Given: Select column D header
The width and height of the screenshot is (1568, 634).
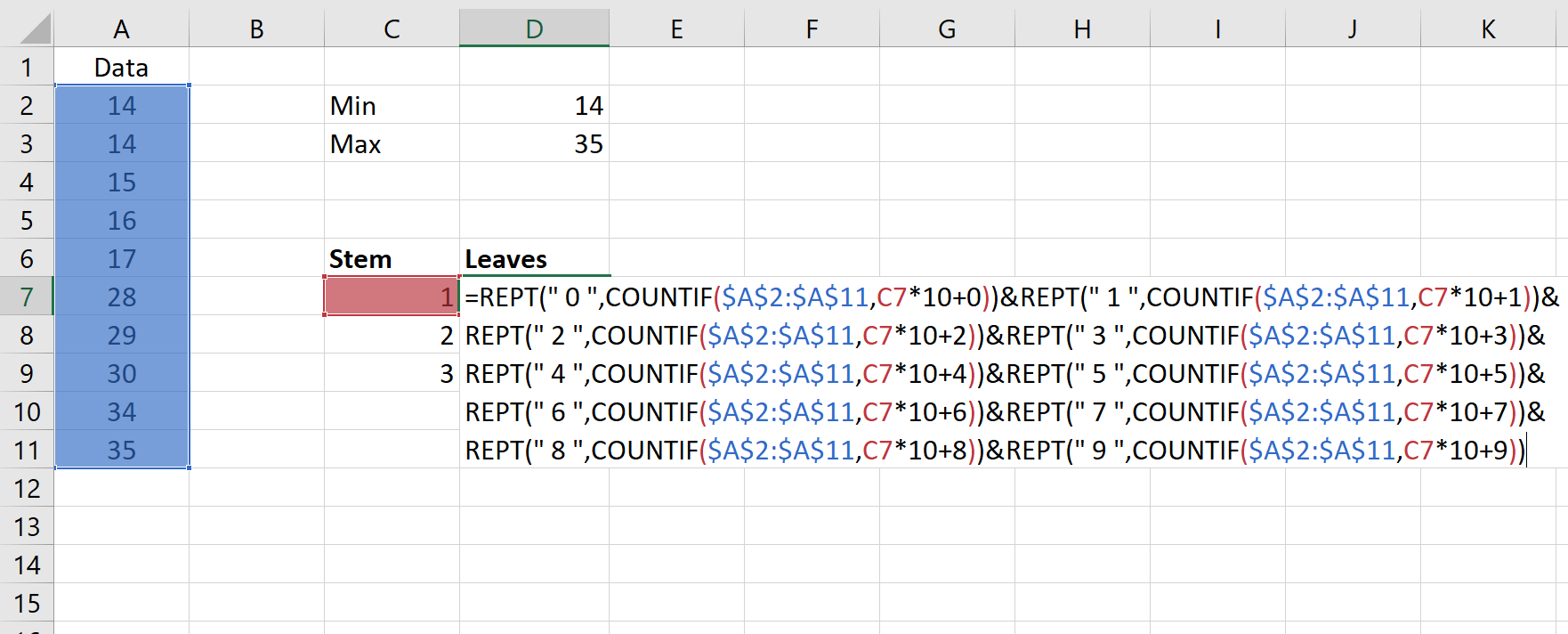Looking at the screenshot, I should 535,28.
